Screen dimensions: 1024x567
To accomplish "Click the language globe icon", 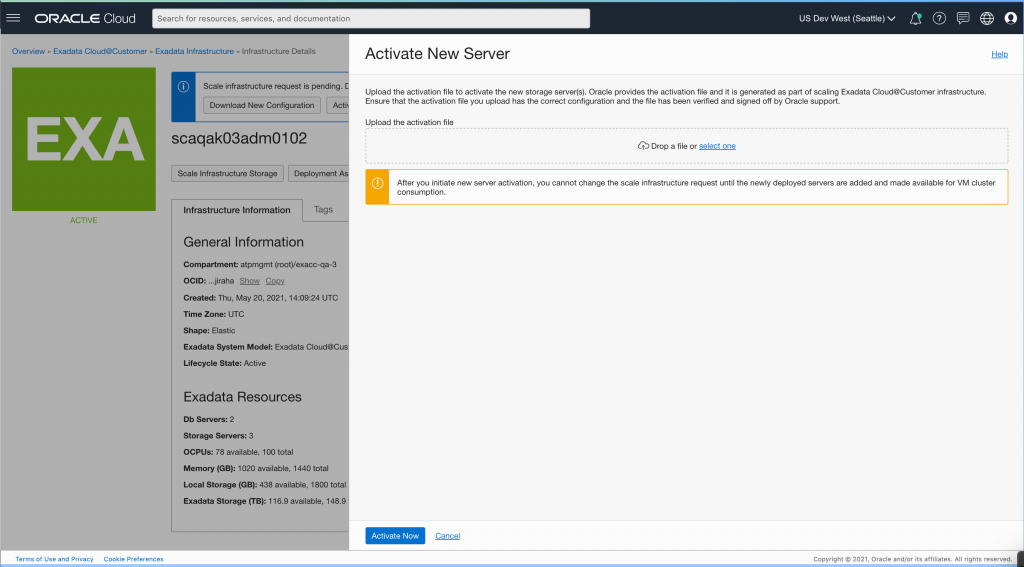I will click(x=987, y=18).
